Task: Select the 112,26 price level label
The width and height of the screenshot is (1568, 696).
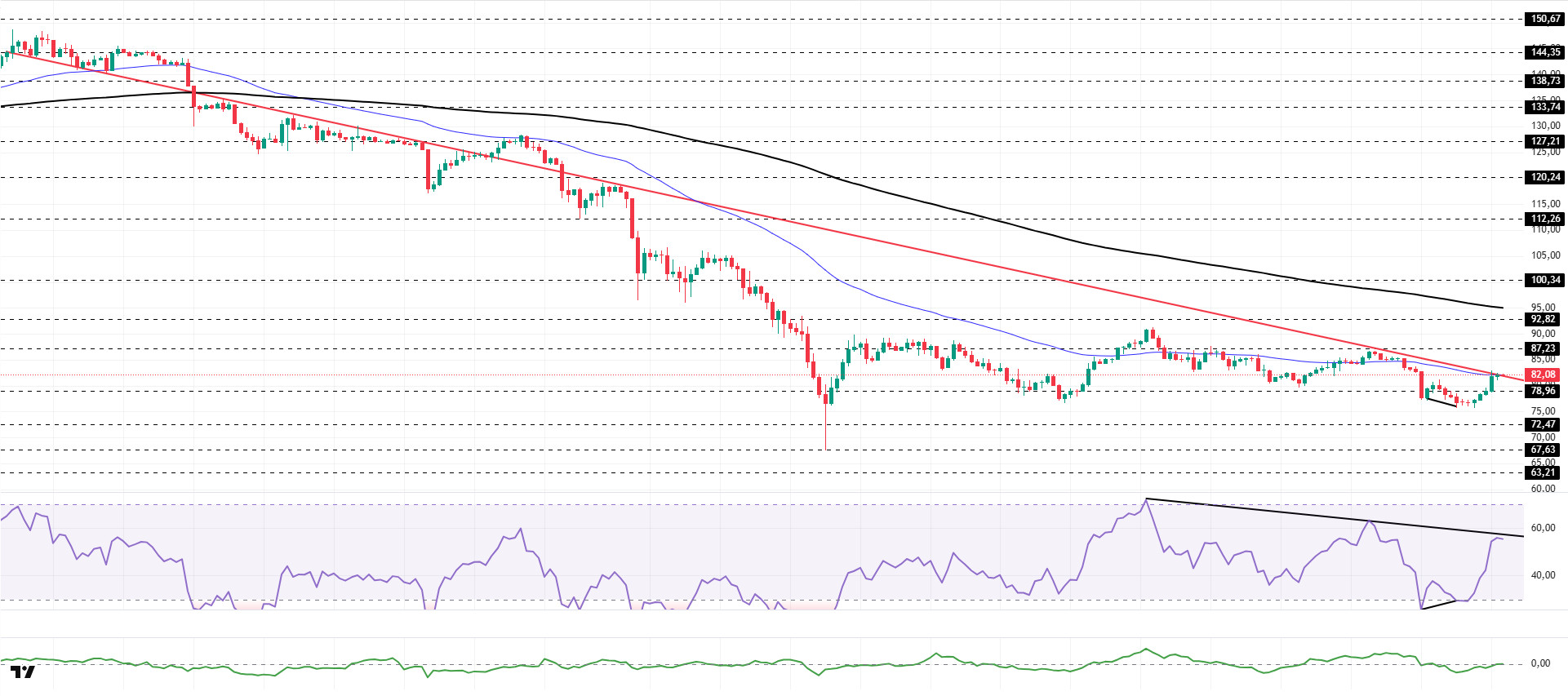Action: tap(1544, 219)
